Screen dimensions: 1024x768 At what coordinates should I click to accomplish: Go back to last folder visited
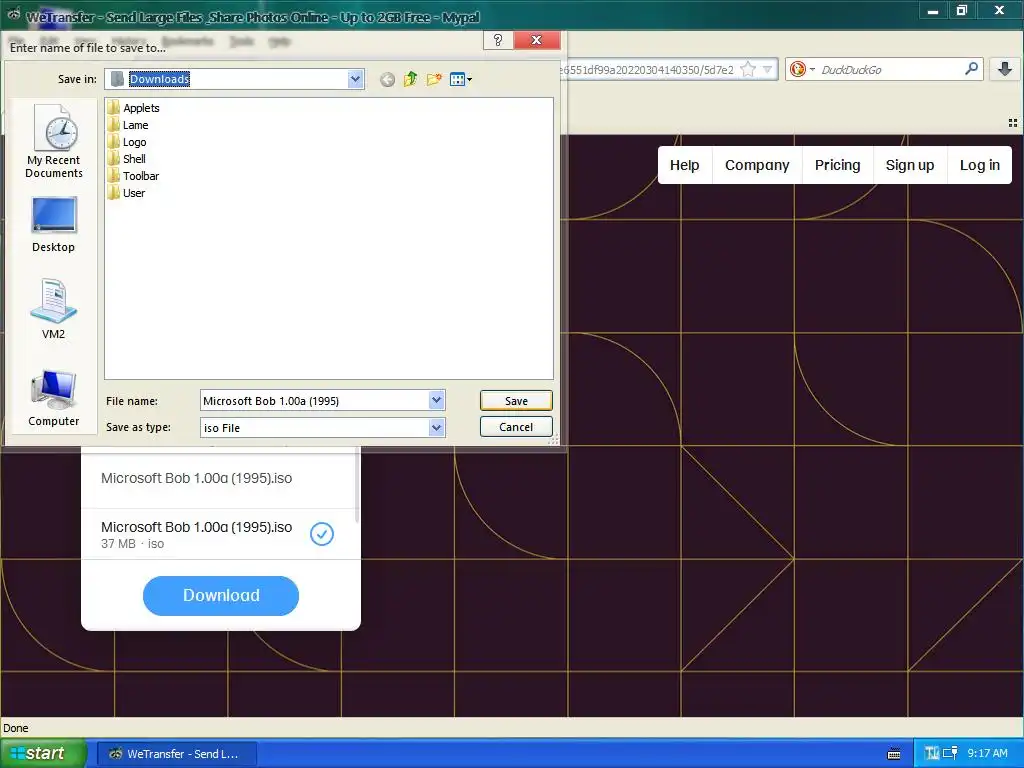click(387, 80)
